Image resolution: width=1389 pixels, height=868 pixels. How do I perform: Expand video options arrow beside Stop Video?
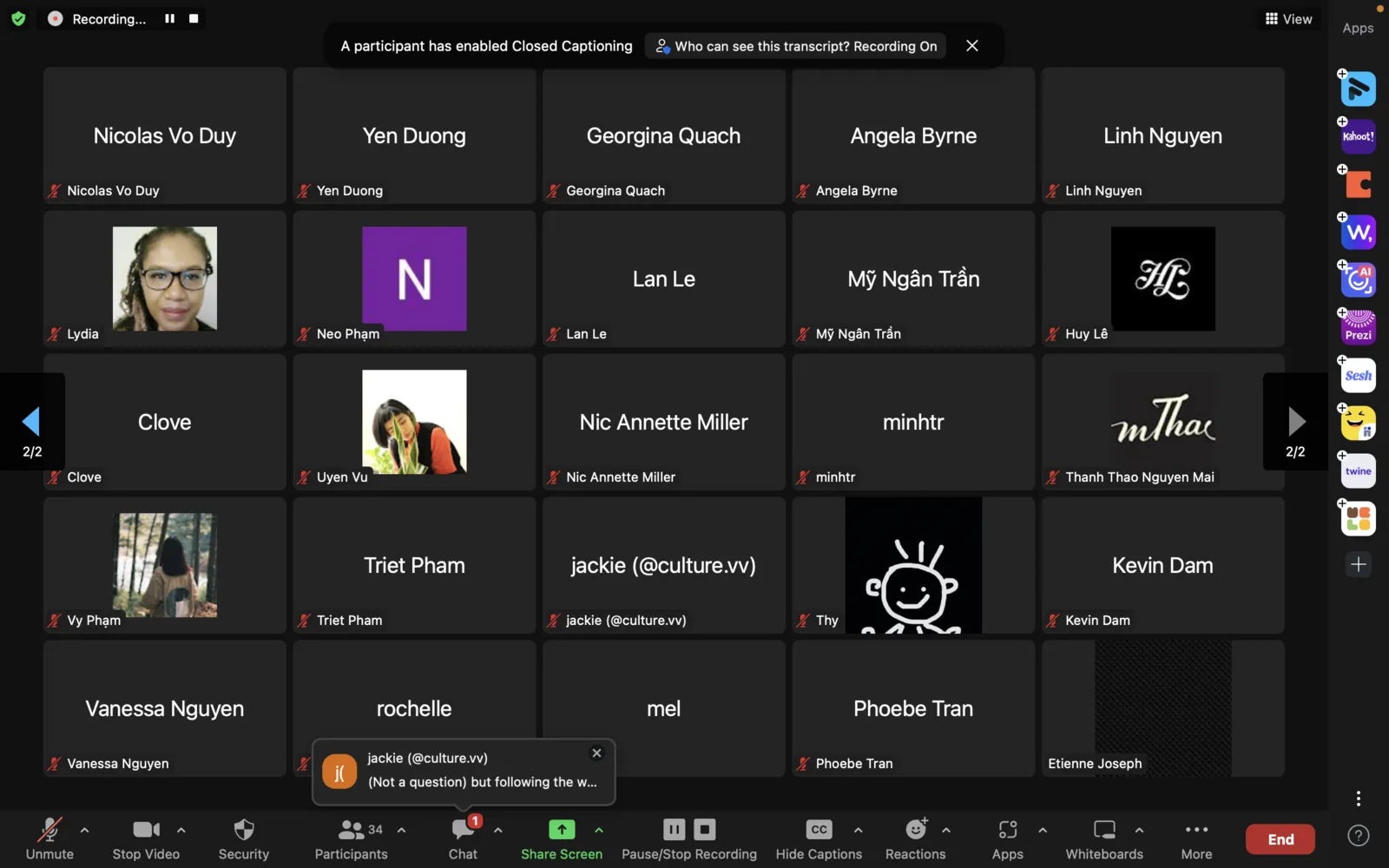(x=181, y=831)
